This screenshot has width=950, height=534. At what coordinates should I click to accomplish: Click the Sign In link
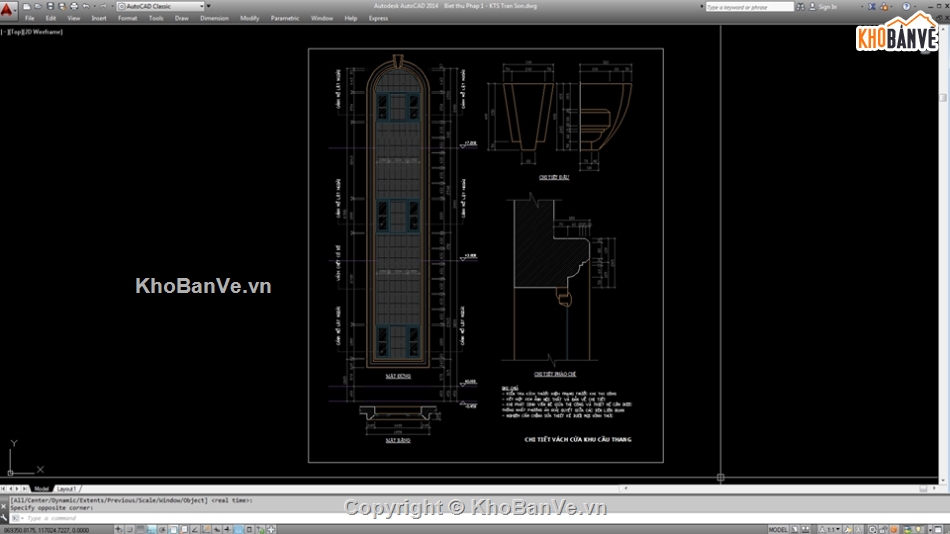point(828,7)
